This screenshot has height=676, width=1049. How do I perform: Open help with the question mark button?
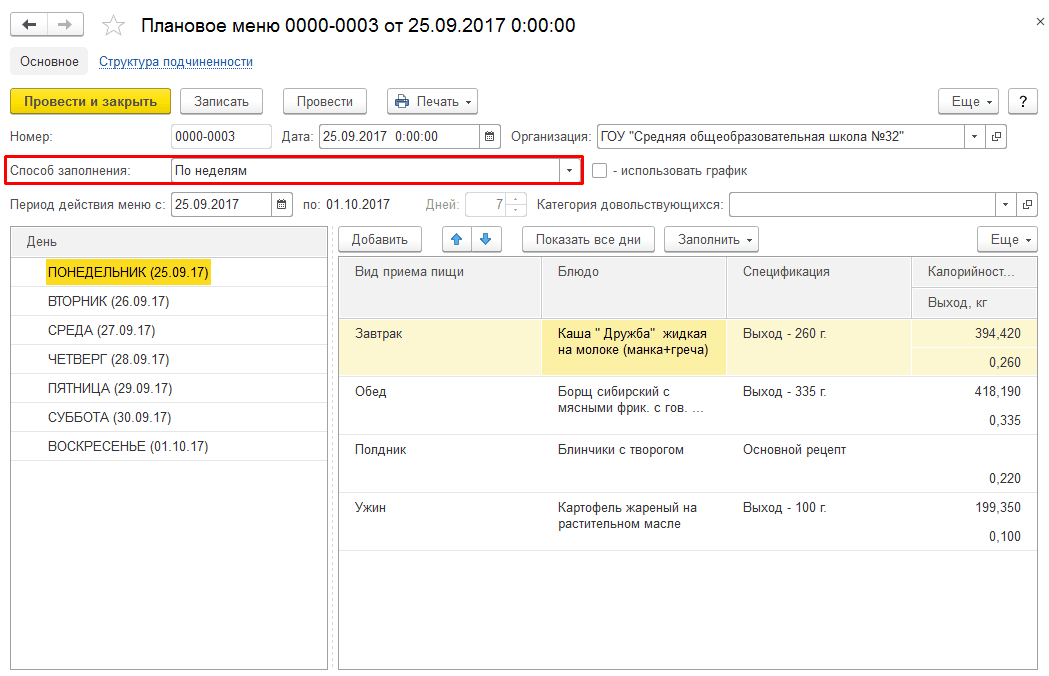click(1023, 102)
